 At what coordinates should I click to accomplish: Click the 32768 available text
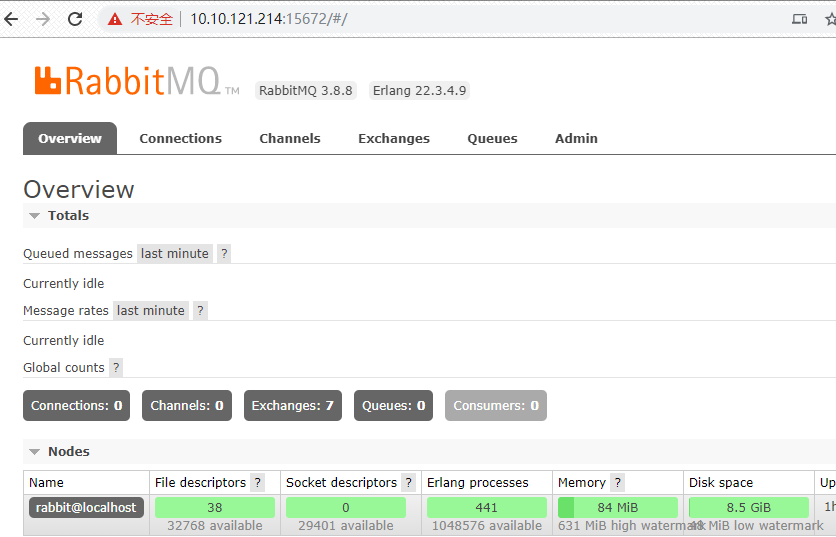(215, 526)
